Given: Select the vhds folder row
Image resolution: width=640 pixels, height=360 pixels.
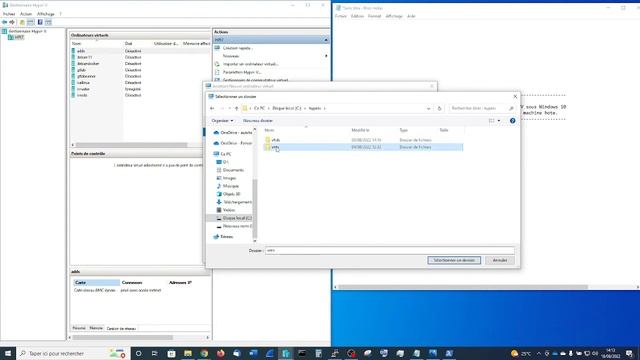Looking at the screenshot, I should [363, 140].
